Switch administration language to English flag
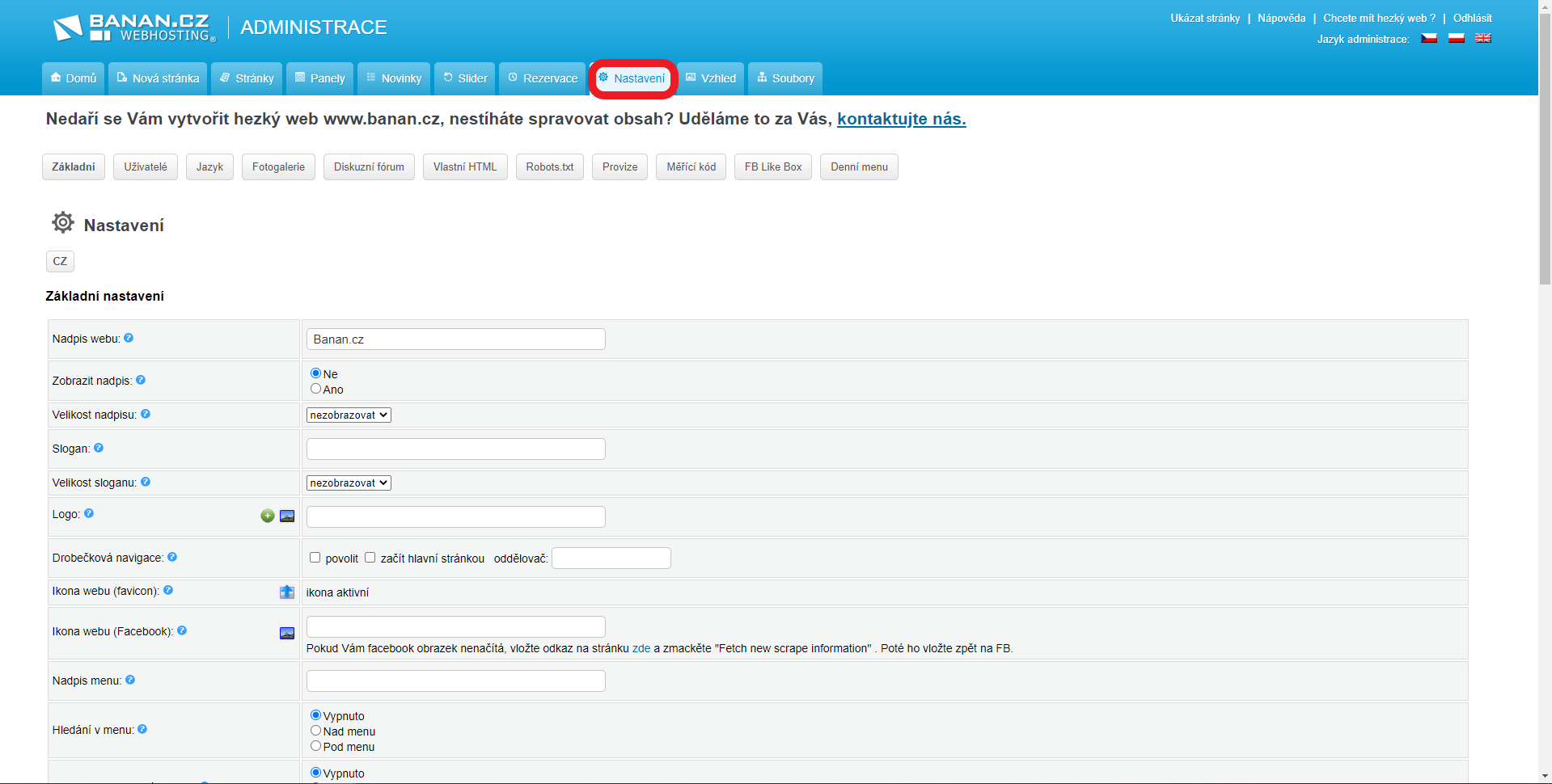This screenshot has height=784, width=1552. click(1482, 38)
